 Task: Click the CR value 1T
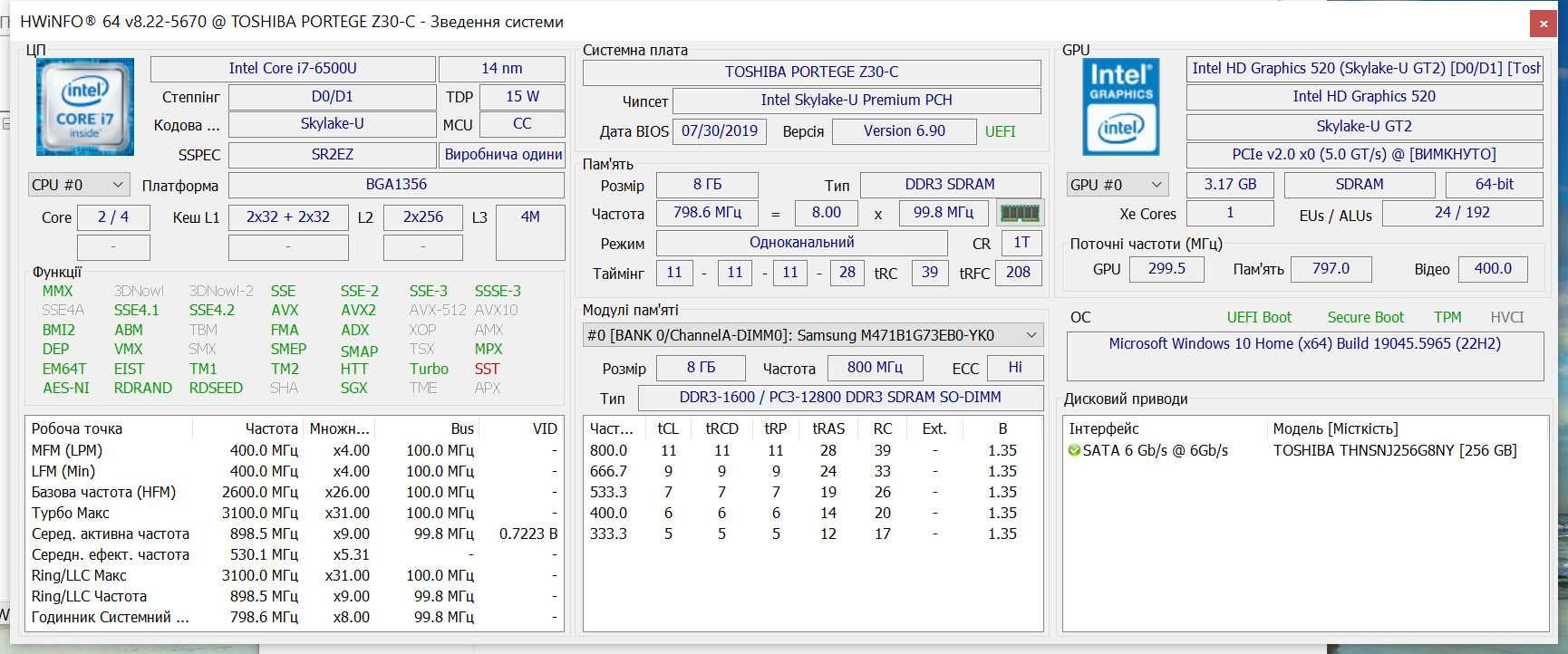click(1021, 243)
